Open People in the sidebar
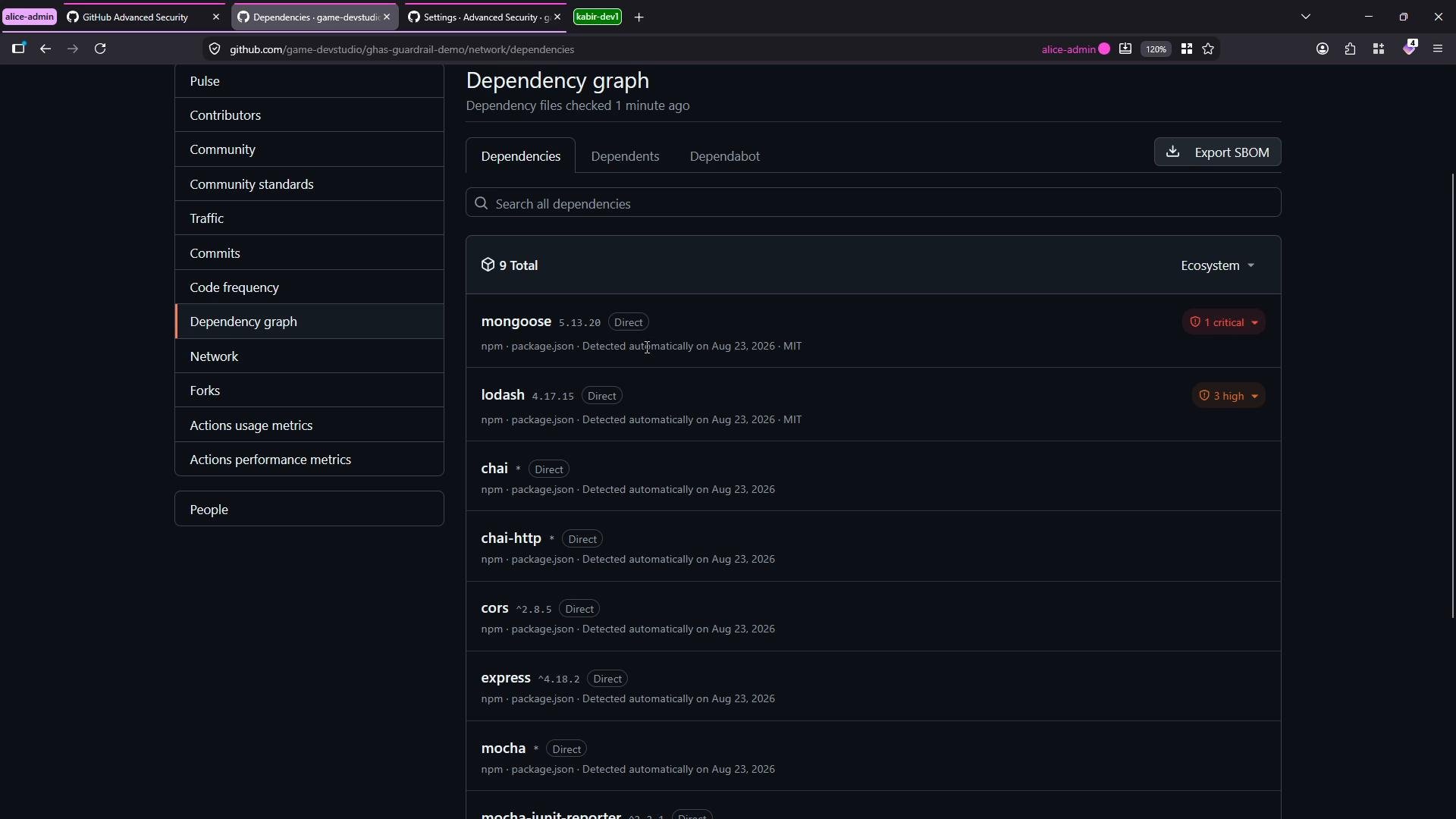1456x819 pixels. pos(309,509)
